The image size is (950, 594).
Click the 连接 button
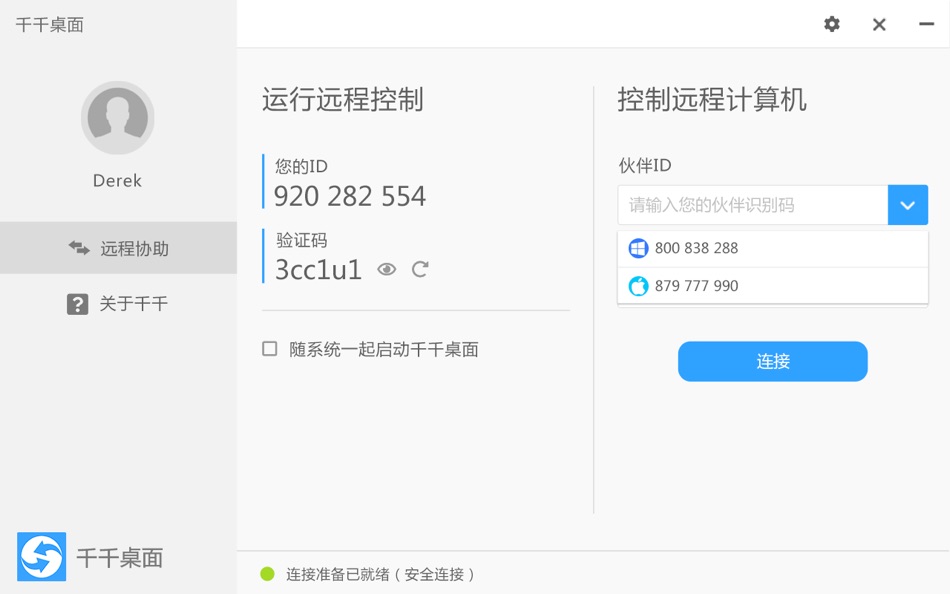click(772, 361)
